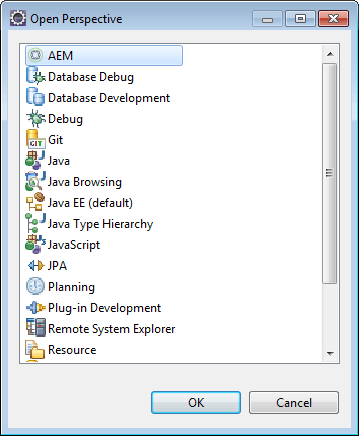Click the Database Development cylinder icon
The image size is (360, 437).
35,97
